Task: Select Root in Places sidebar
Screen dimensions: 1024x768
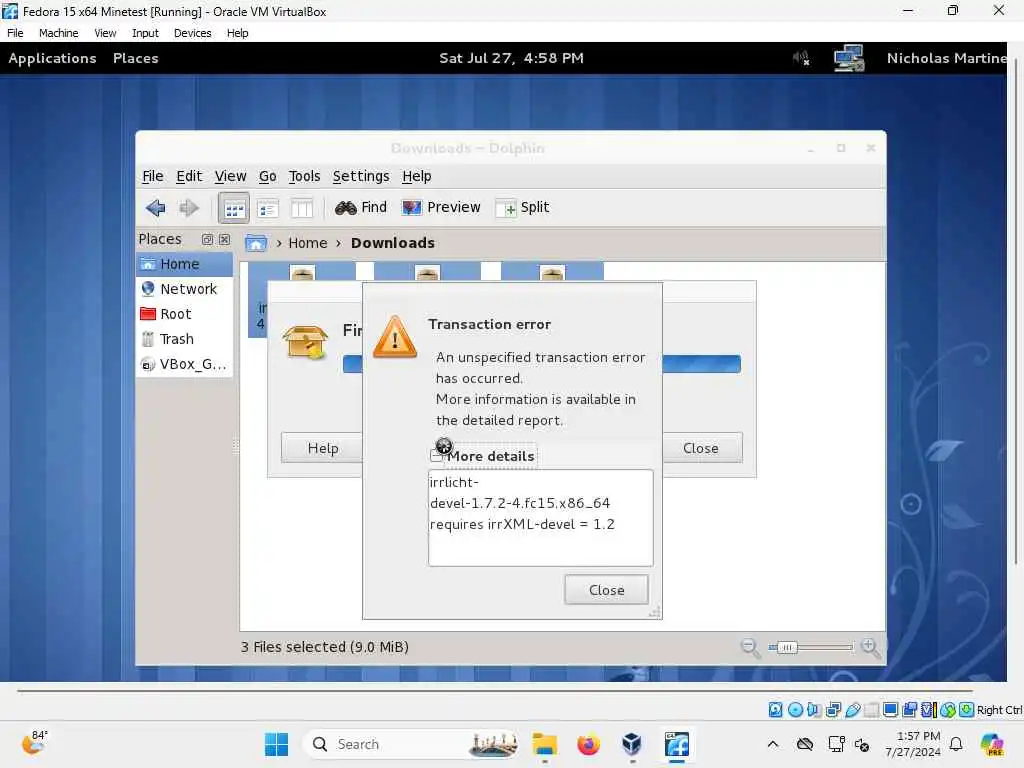Action: pos(185,314)
